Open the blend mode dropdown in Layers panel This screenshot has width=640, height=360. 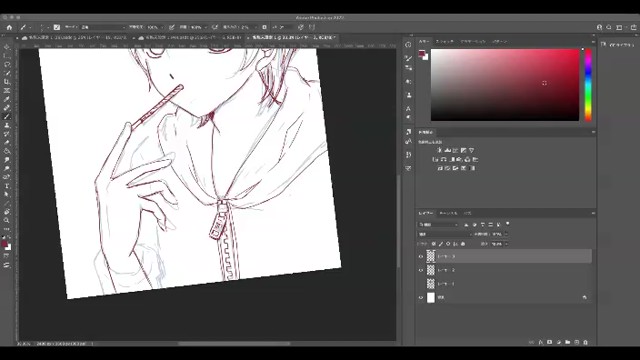point(445,234)
